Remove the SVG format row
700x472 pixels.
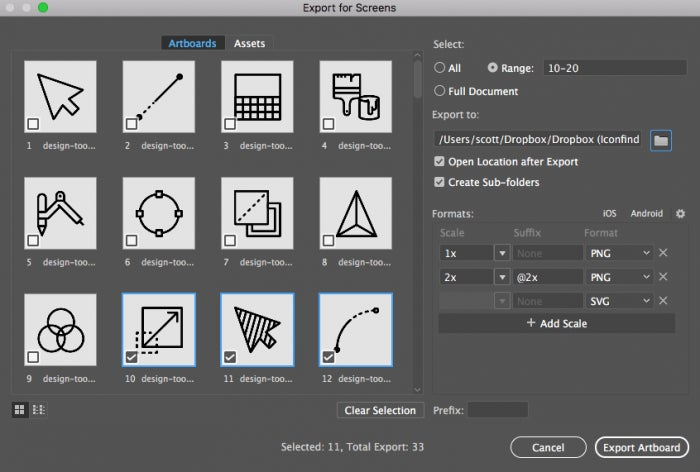pos(663,301)
